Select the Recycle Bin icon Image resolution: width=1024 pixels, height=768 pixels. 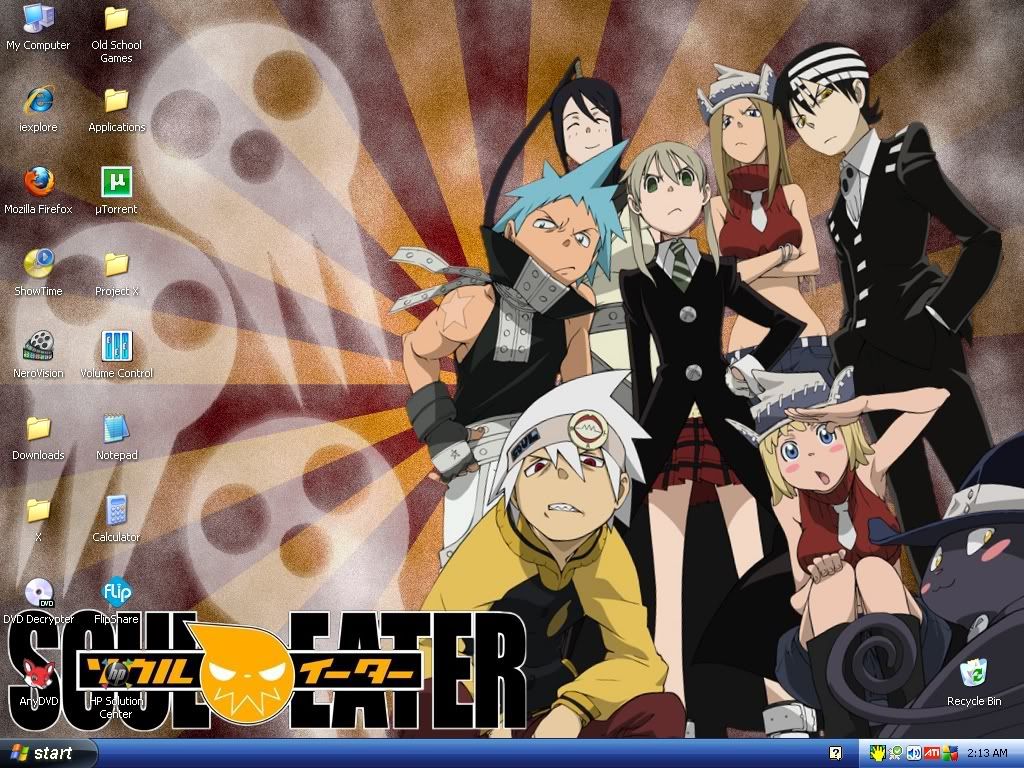973,674
